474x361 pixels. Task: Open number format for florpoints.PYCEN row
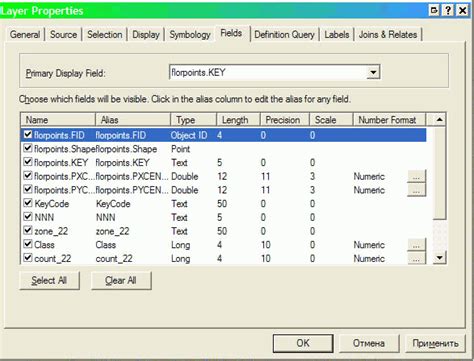coord(416,190)
